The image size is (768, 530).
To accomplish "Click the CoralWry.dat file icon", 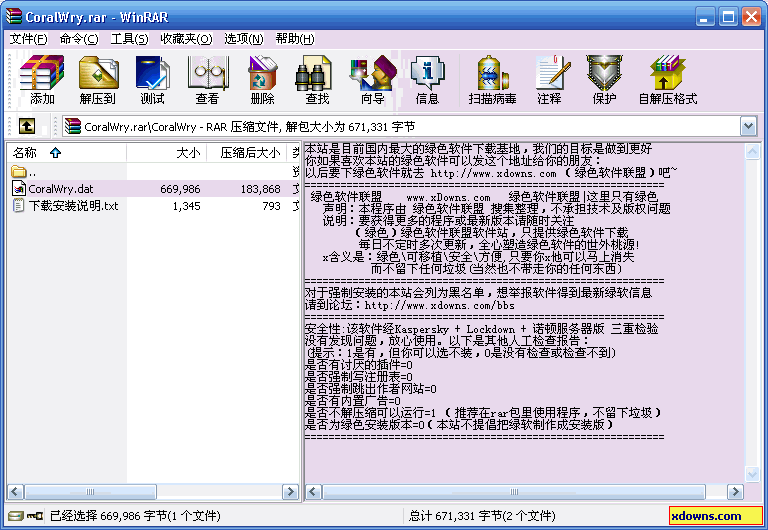I will pyautogui.click(x=19, y=189).
